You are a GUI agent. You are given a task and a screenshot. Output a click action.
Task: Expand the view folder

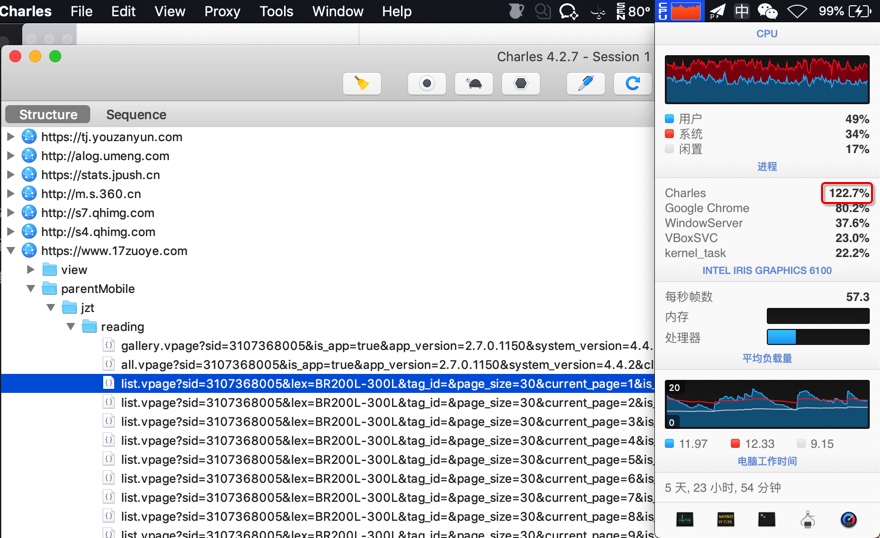31,269
